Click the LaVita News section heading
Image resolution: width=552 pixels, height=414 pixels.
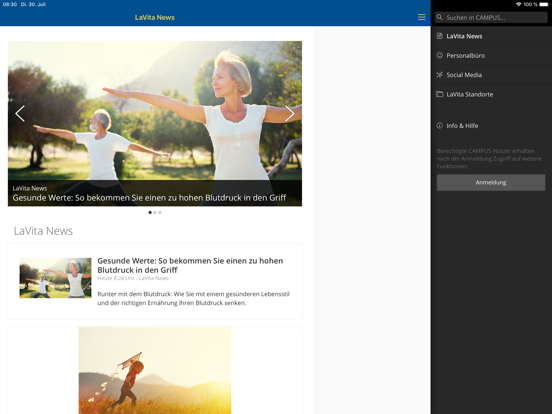43,231
